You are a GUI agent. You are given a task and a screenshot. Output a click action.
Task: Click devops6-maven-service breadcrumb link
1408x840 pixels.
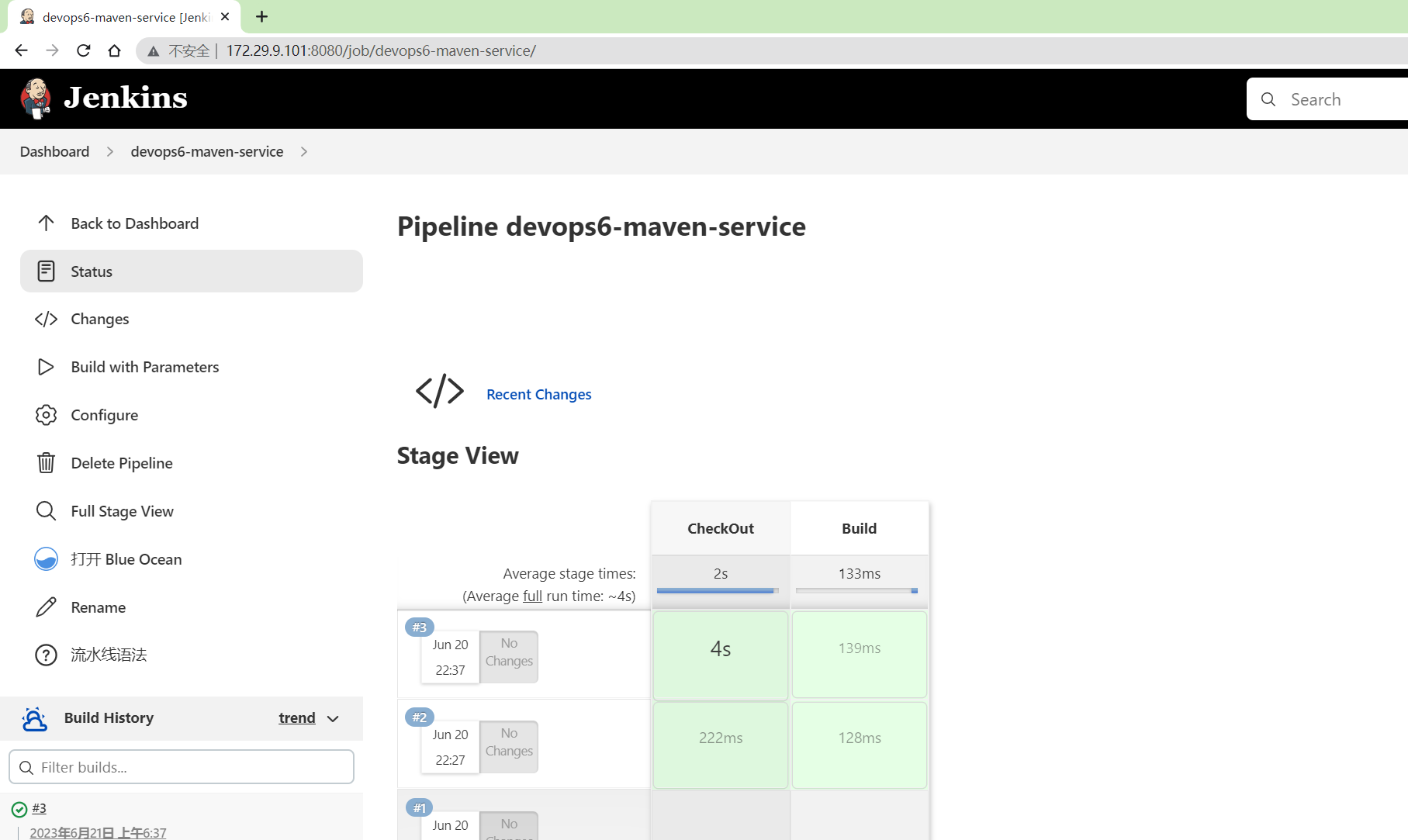207,151
